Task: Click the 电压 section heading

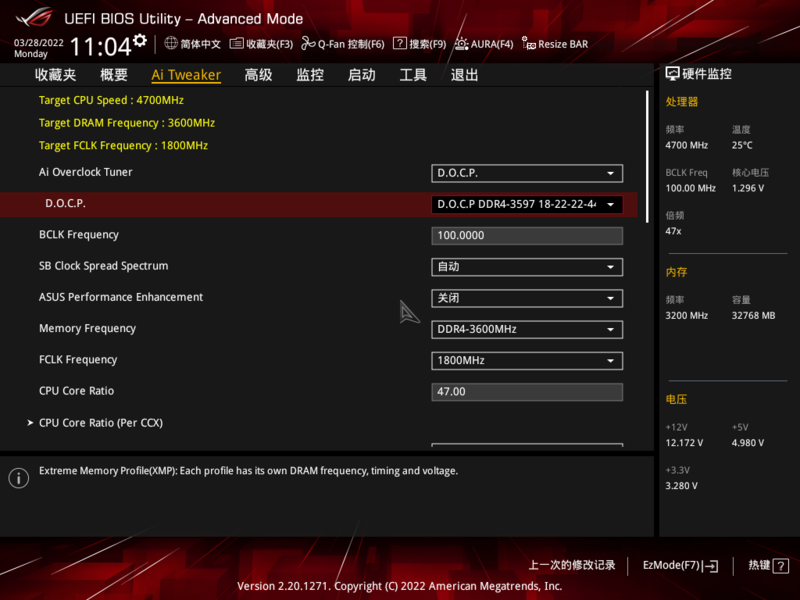Action: pyautogui.click(x=676, y=399)
